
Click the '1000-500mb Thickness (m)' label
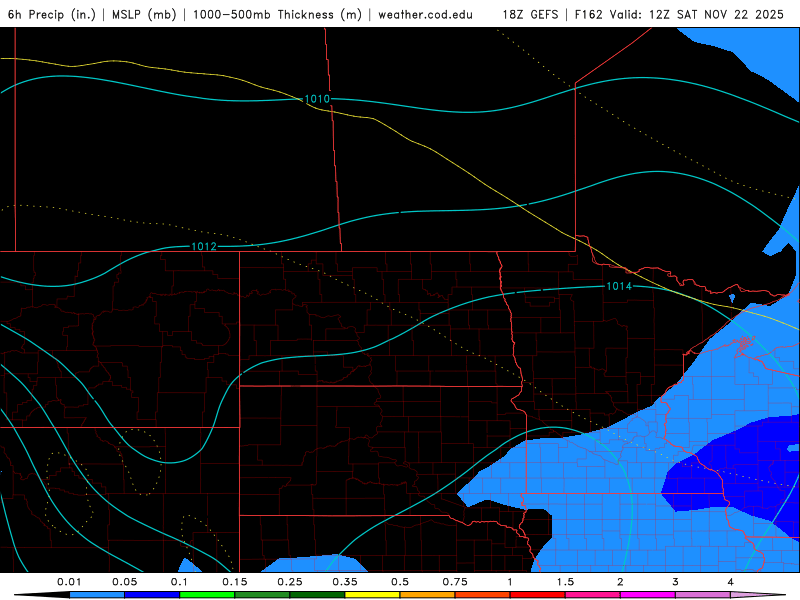coord(277,14)
